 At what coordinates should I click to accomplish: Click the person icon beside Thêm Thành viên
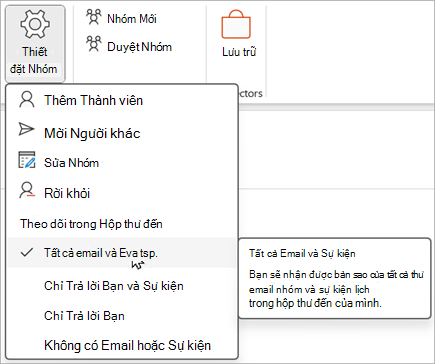[27, 100]
